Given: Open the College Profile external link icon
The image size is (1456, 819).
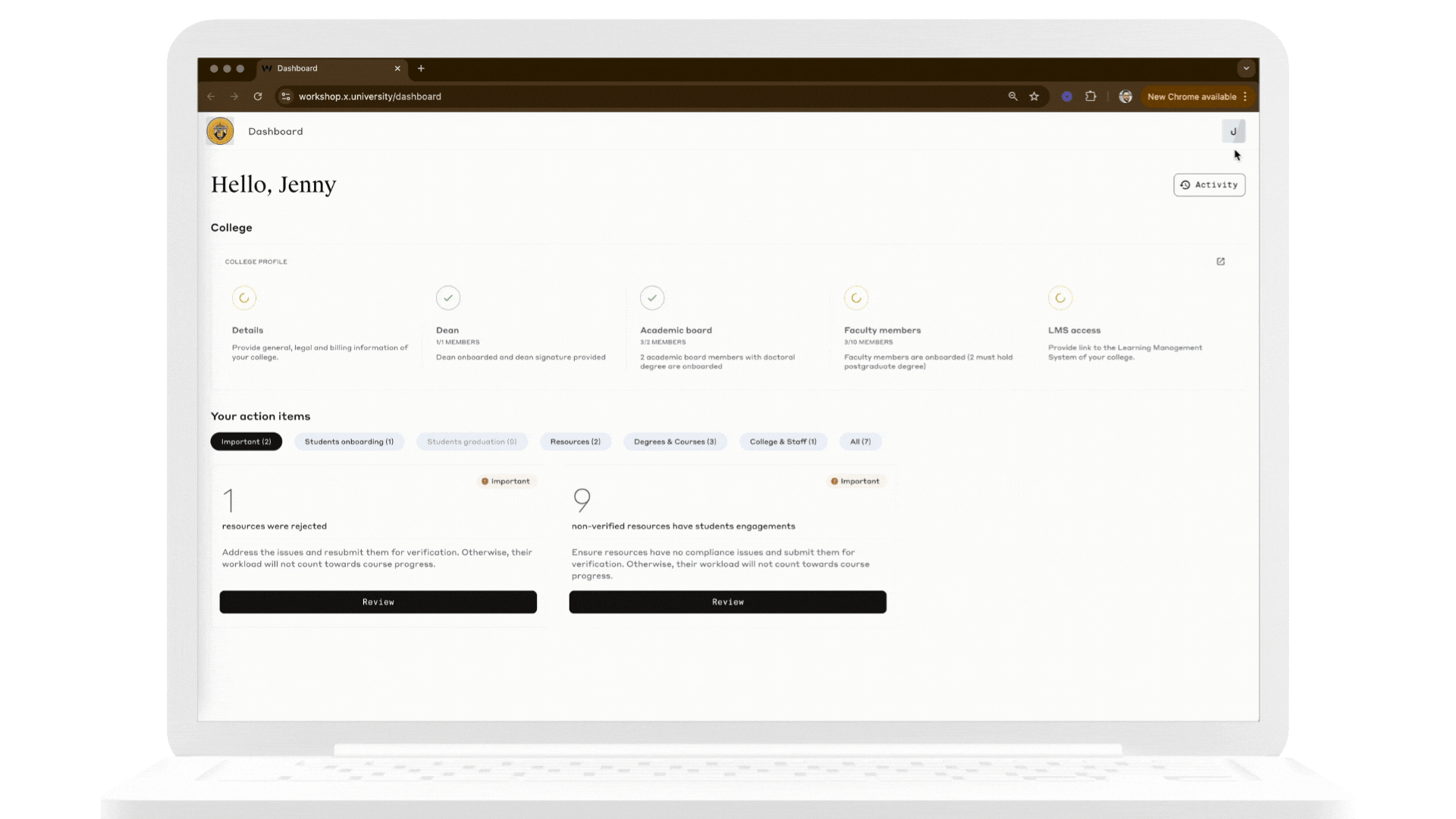Looking at the screenshot, I should click(1220, 261).
